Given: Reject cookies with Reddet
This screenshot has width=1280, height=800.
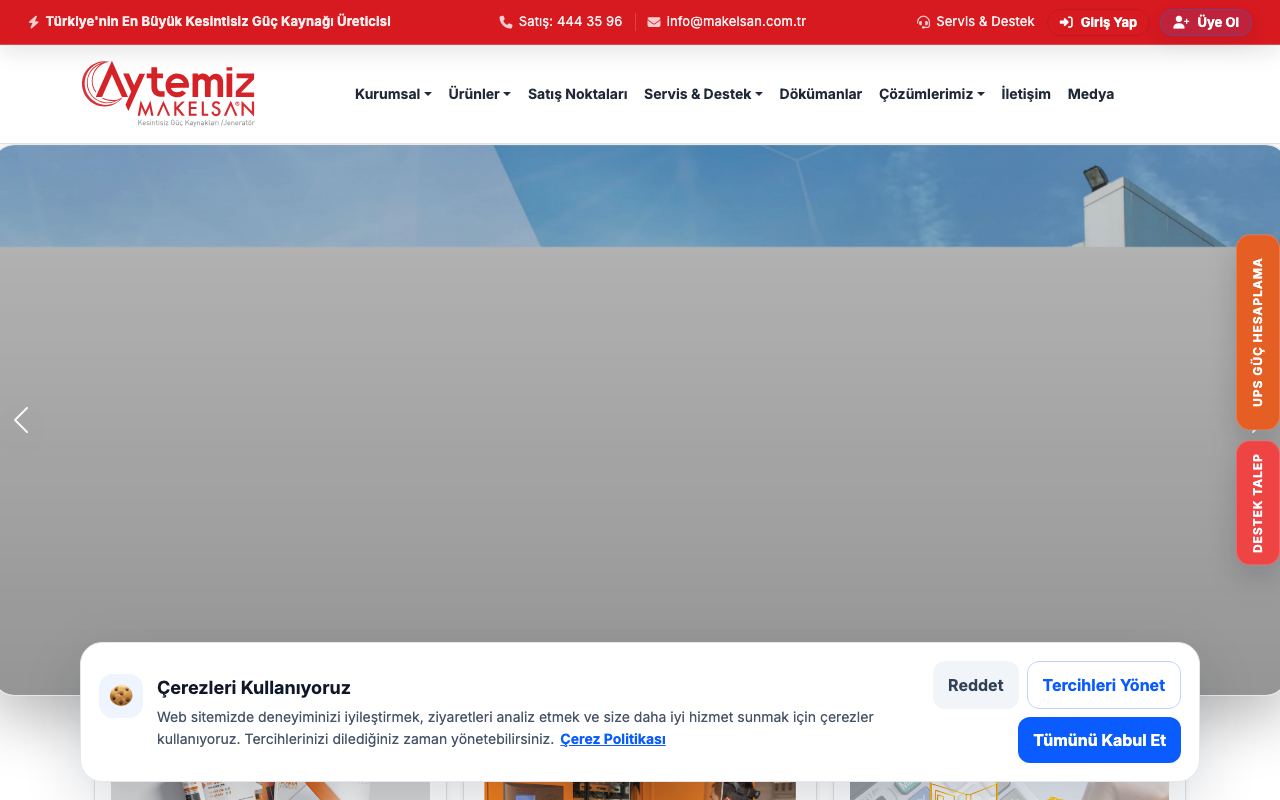Looking at the screenshot, I should (x=976, y=685).
